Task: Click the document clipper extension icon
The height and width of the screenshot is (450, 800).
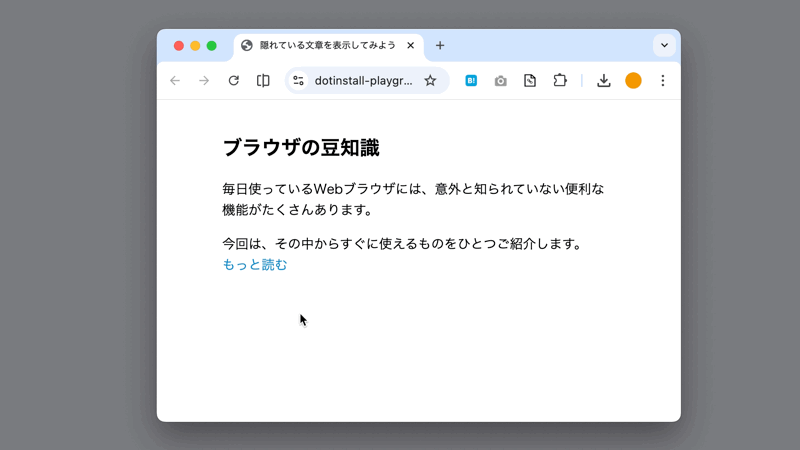Action: point(530,81)
